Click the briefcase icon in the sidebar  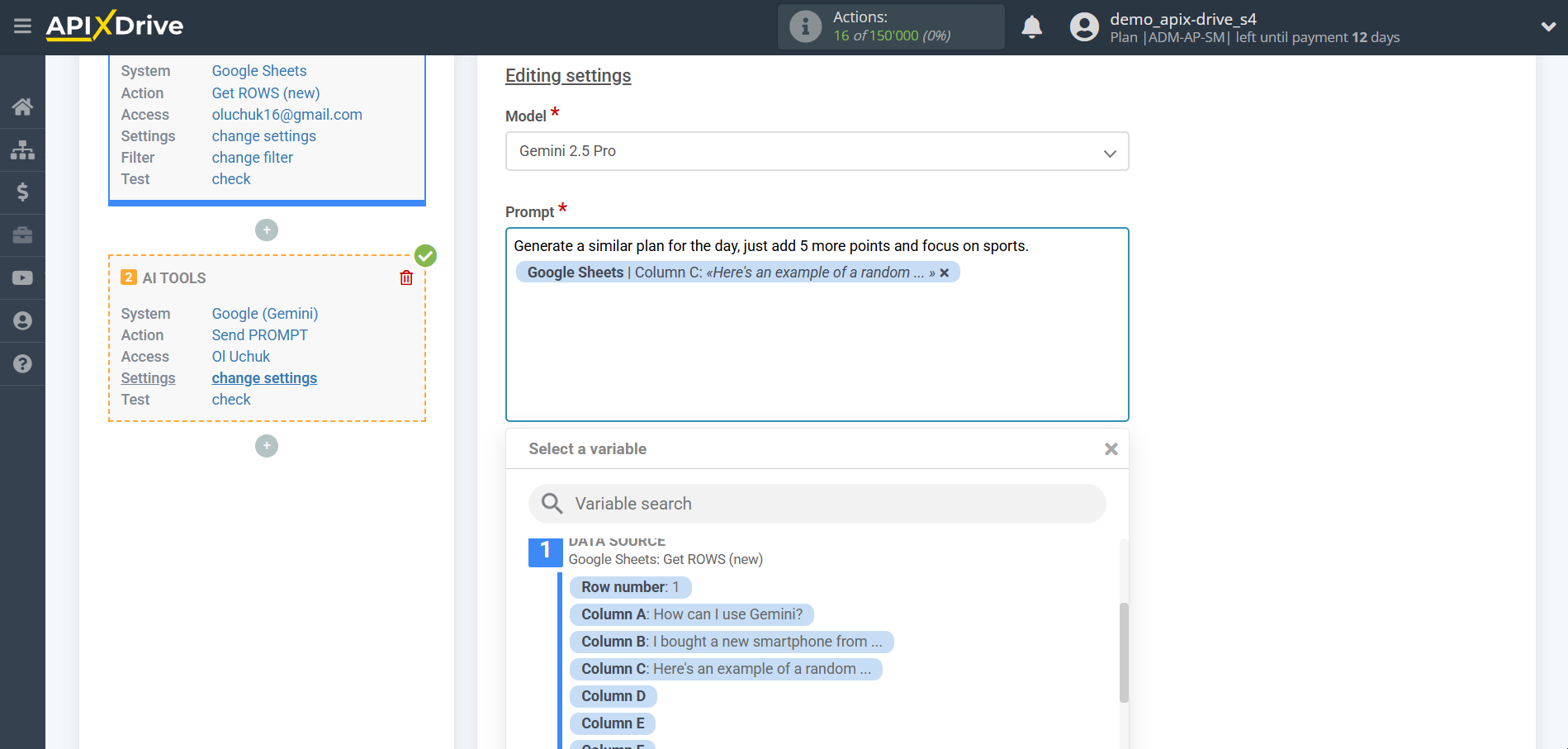click(x=22, y=235)
